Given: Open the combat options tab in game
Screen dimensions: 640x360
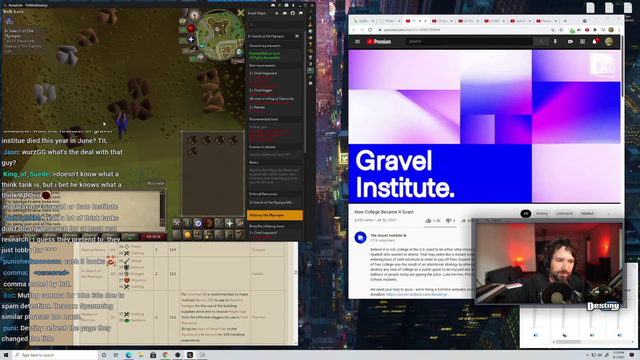Looking at the screenshot, I should [177, 223].
